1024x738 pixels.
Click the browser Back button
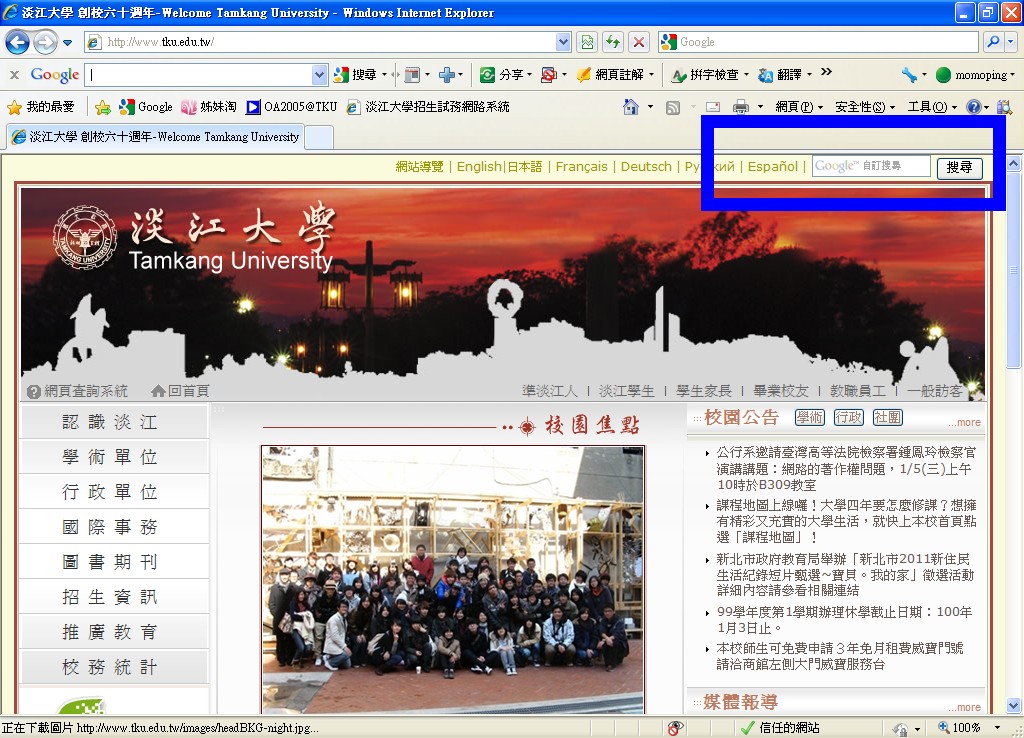click(17, 42)
